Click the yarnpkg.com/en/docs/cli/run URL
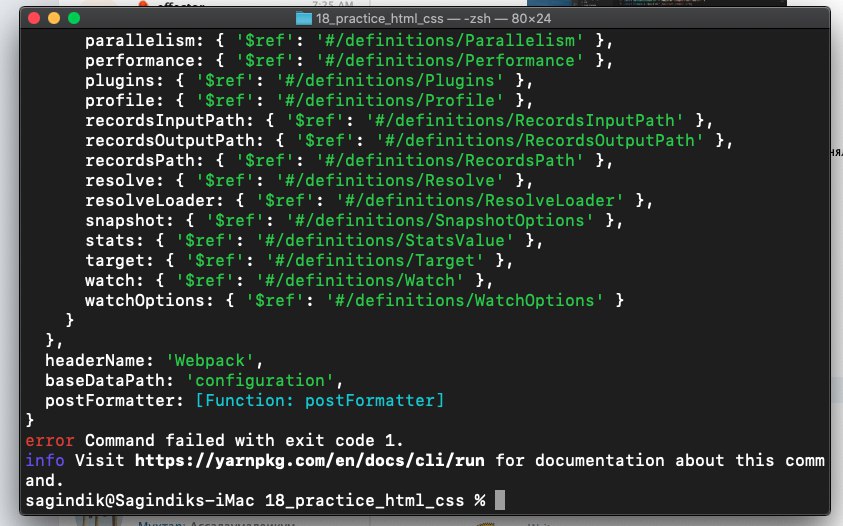The width and height of the screenshot is (843, 526). pos(310,461)
